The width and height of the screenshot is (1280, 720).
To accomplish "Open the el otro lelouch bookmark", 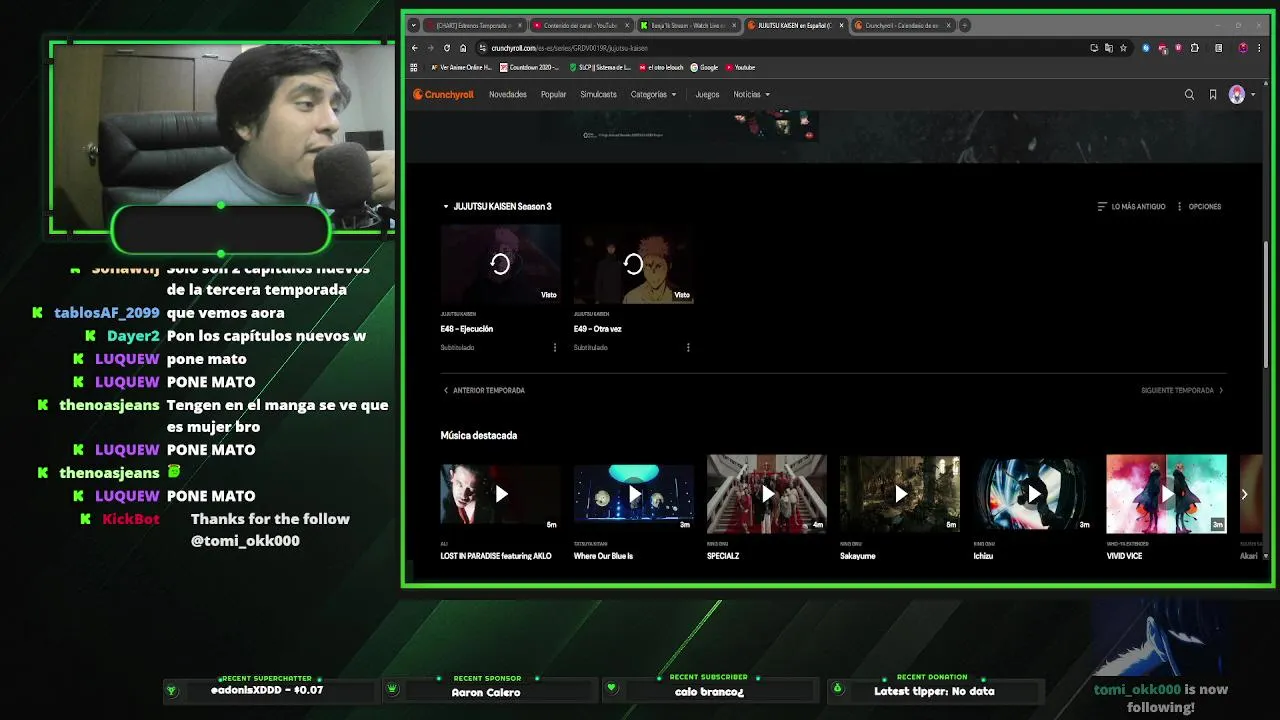I will click(x=660, y=67).
